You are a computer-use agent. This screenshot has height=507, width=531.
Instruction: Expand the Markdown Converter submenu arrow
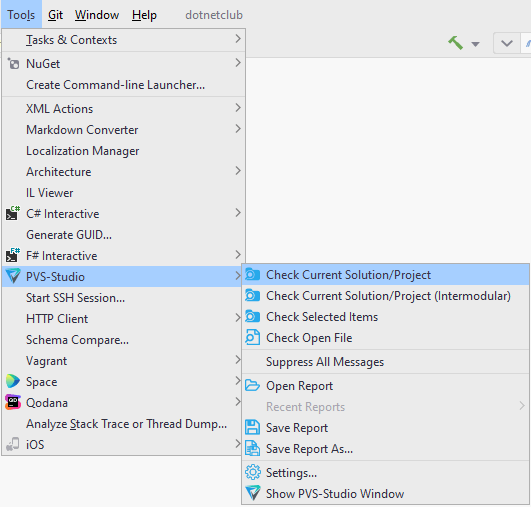point(238,129)
